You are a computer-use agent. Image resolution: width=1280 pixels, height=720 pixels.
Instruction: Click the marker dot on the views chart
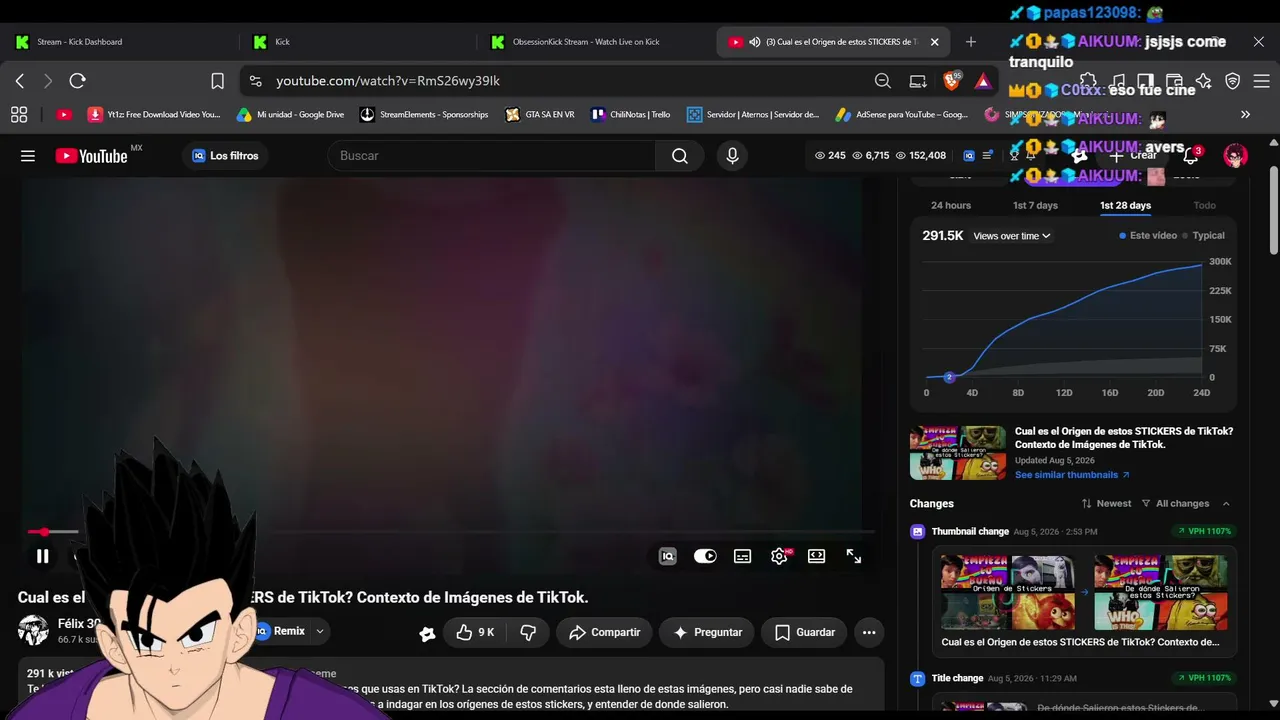pos(949,377)
